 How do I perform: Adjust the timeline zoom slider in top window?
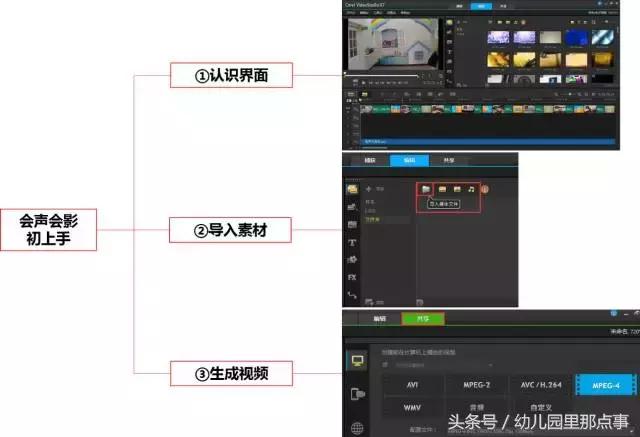click(x=569, y=94)
